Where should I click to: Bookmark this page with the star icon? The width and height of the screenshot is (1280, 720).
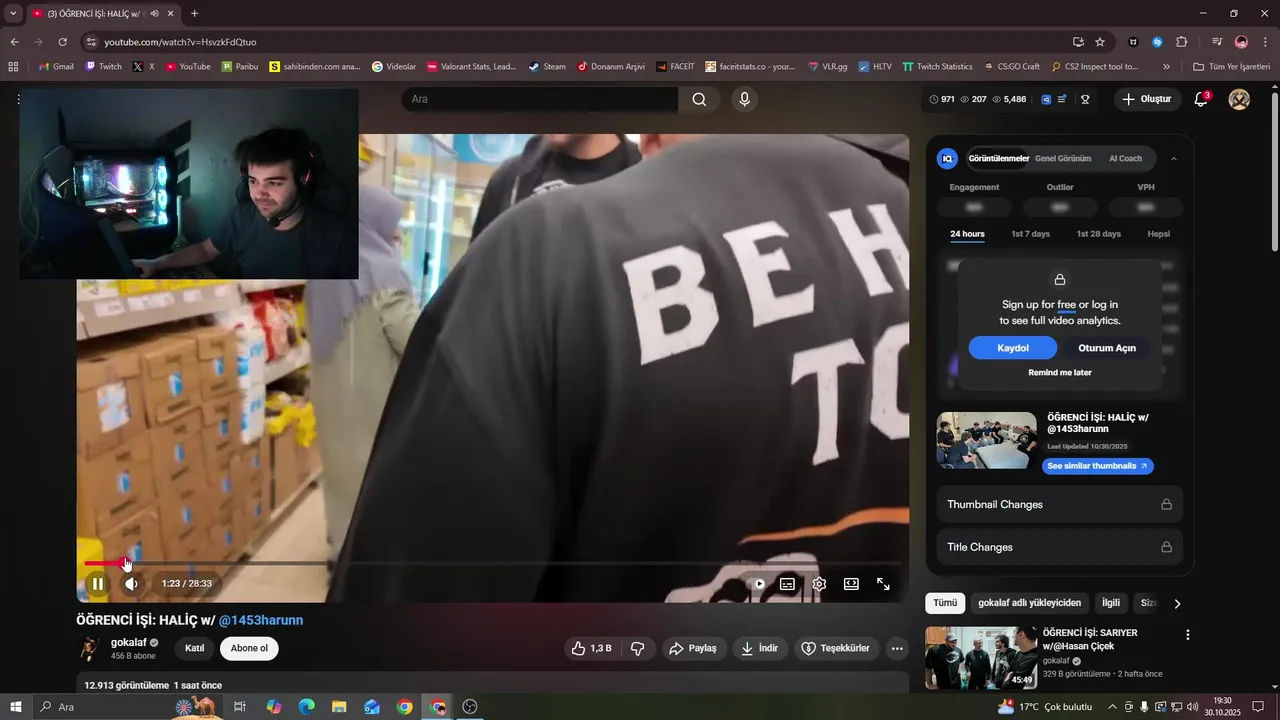[x=1100, y=42]
